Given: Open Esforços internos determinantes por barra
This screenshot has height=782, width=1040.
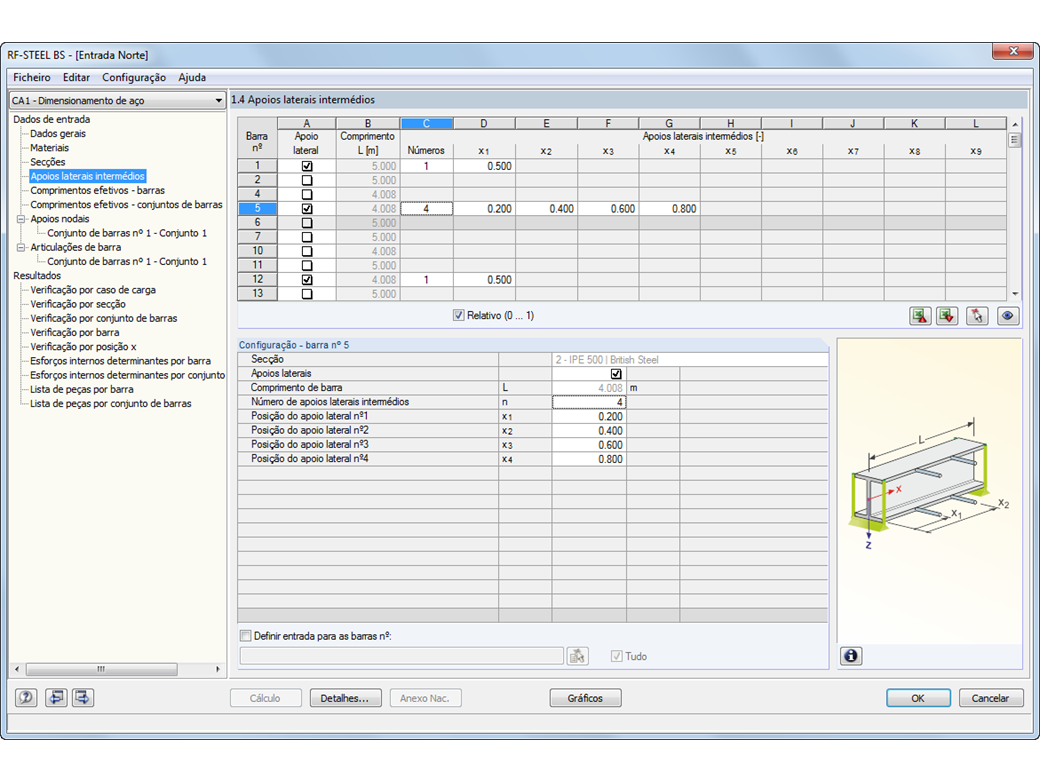Looking at the screenshot, I should coord(120,361).
